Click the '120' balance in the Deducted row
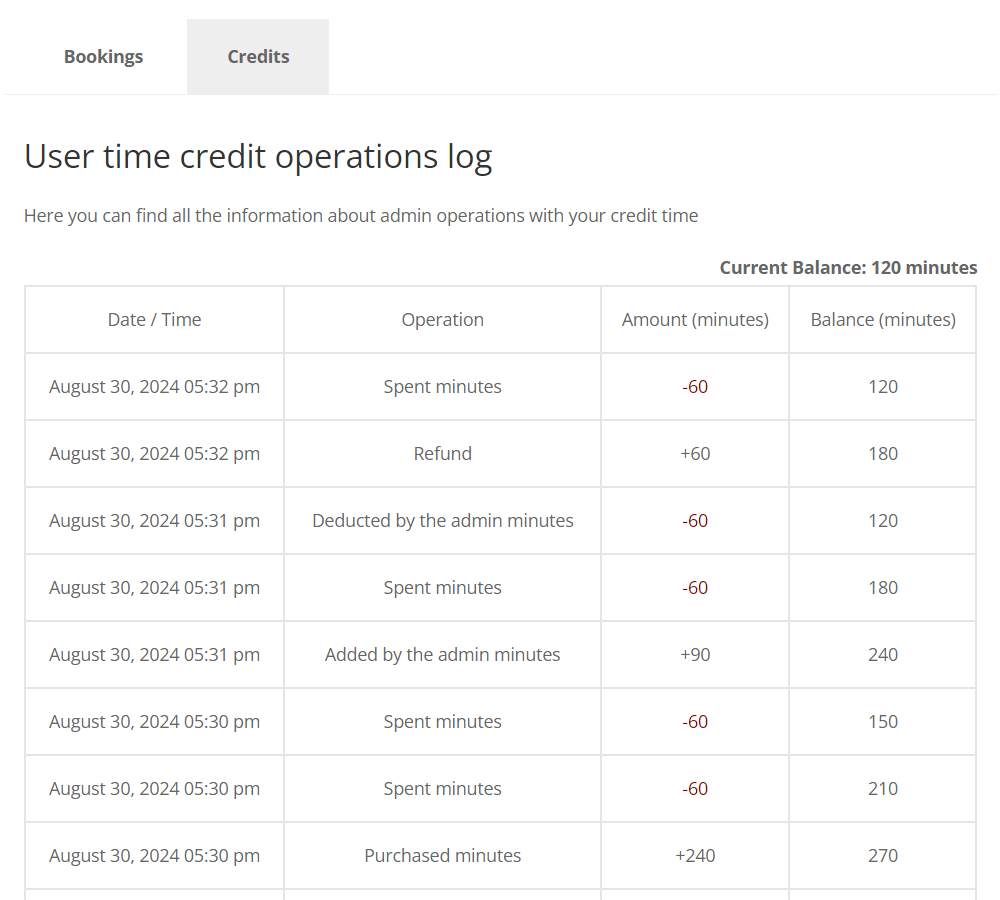The width and height of the screenshot is (1000, 900). (x=883, y=520)
